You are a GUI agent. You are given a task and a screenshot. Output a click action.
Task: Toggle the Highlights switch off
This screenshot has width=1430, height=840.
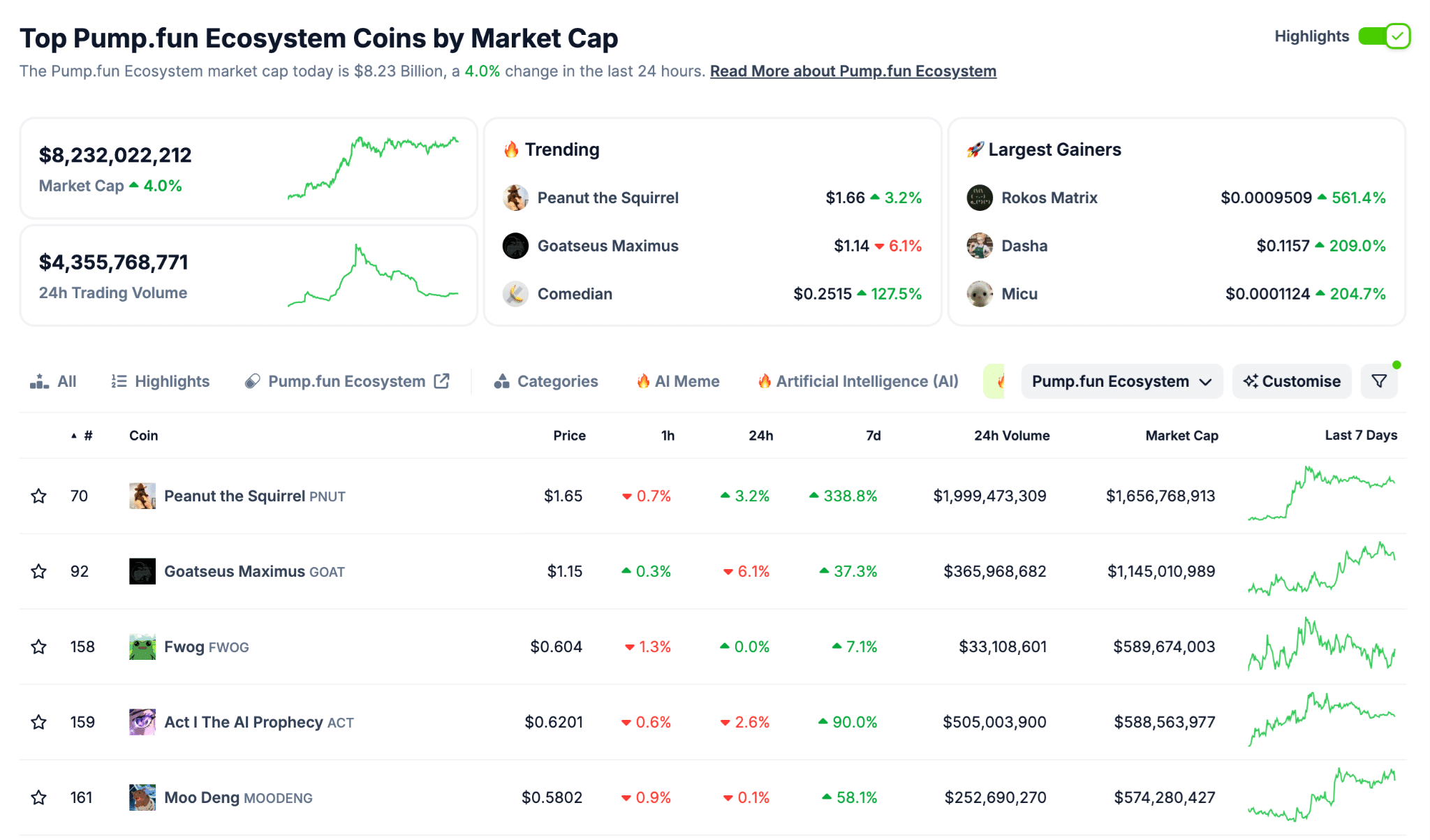pos(1385,36)
